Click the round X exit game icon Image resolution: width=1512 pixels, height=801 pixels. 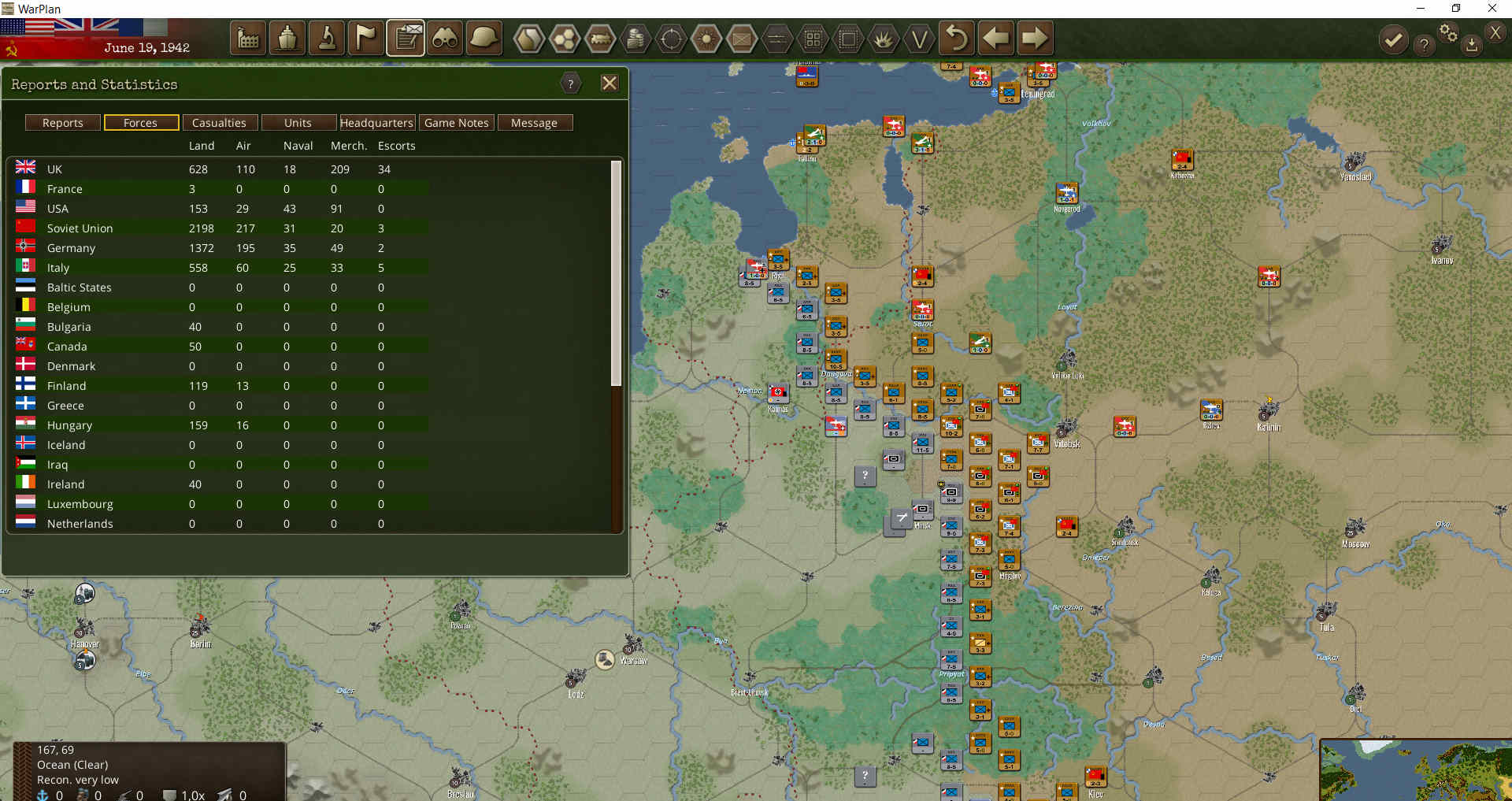point(1495,32)
